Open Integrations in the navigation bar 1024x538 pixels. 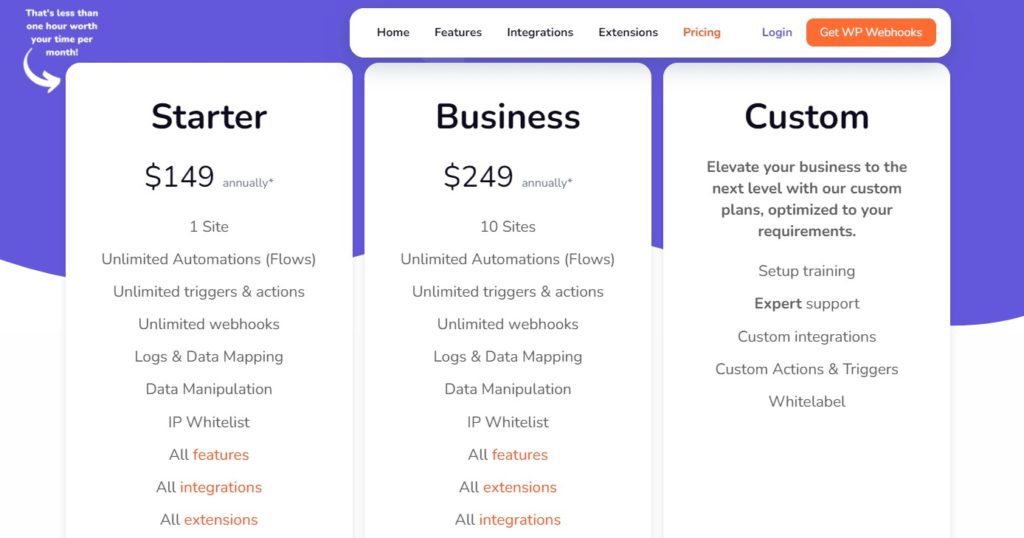[540, 32]
